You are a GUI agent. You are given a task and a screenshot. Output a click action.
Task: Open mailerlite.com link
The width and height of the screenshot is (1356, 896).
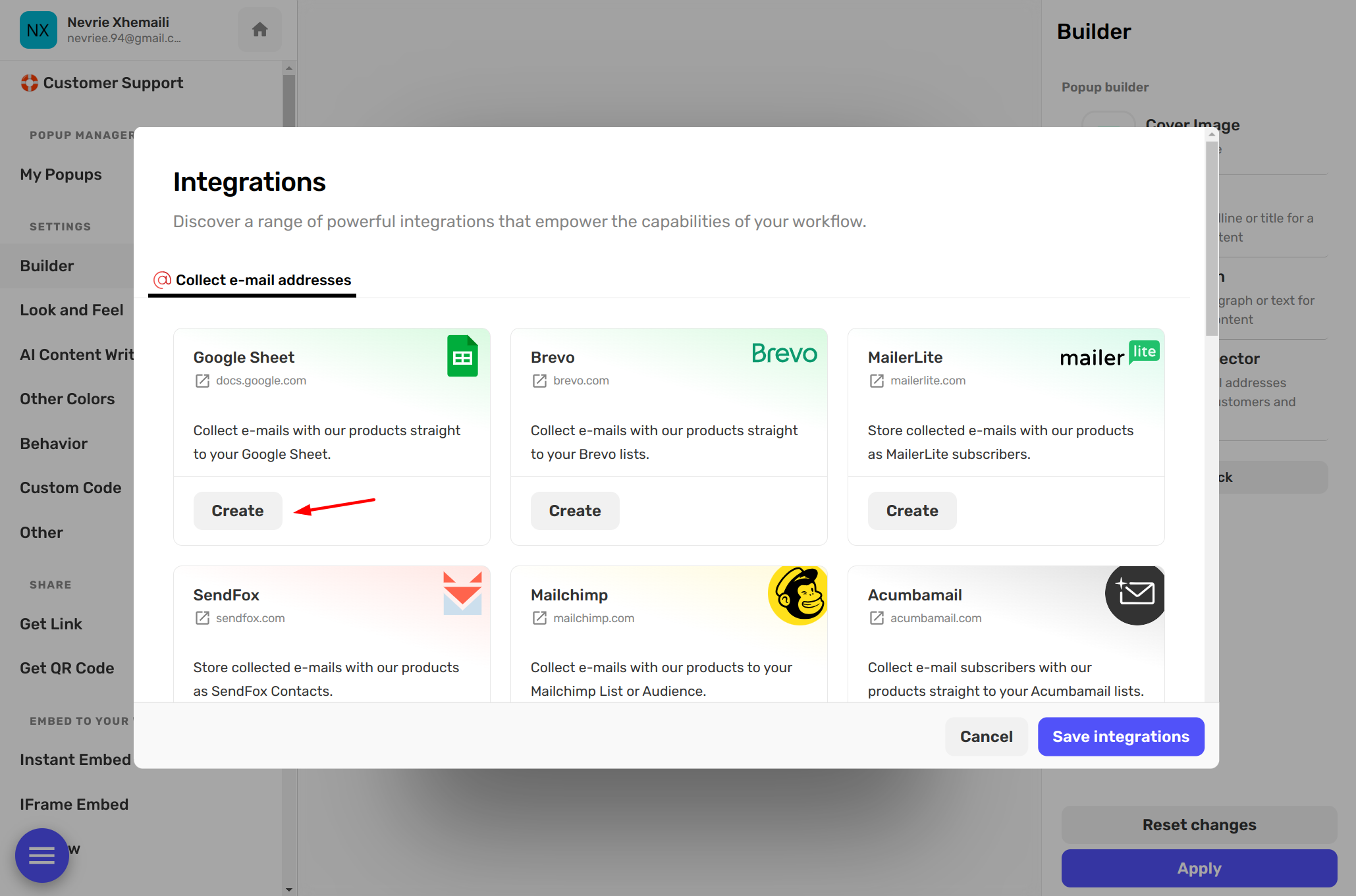tap(928, 381)
